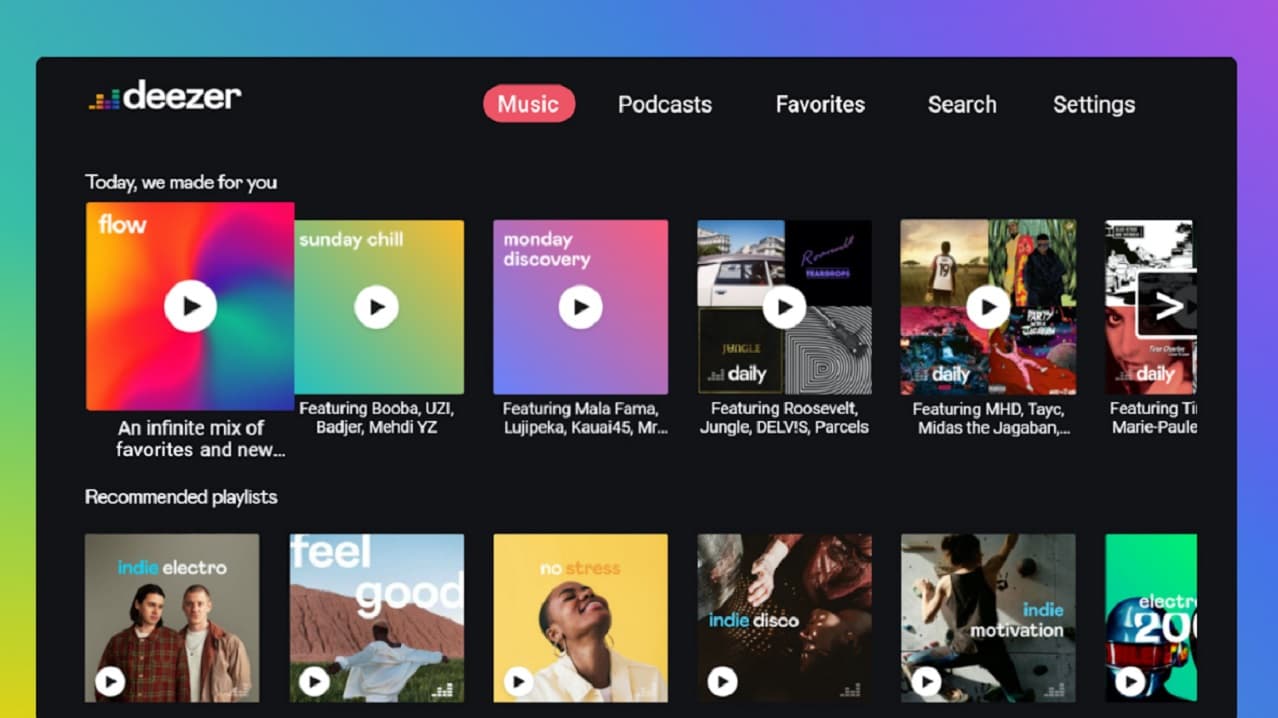The image size is (1278, 718).
Task: Open the Settings tab
Action: click(x=1094, y=104)
